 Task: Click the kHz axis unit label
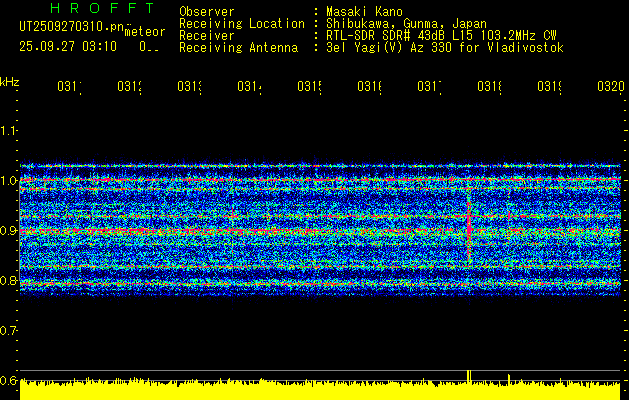point(10,80)
